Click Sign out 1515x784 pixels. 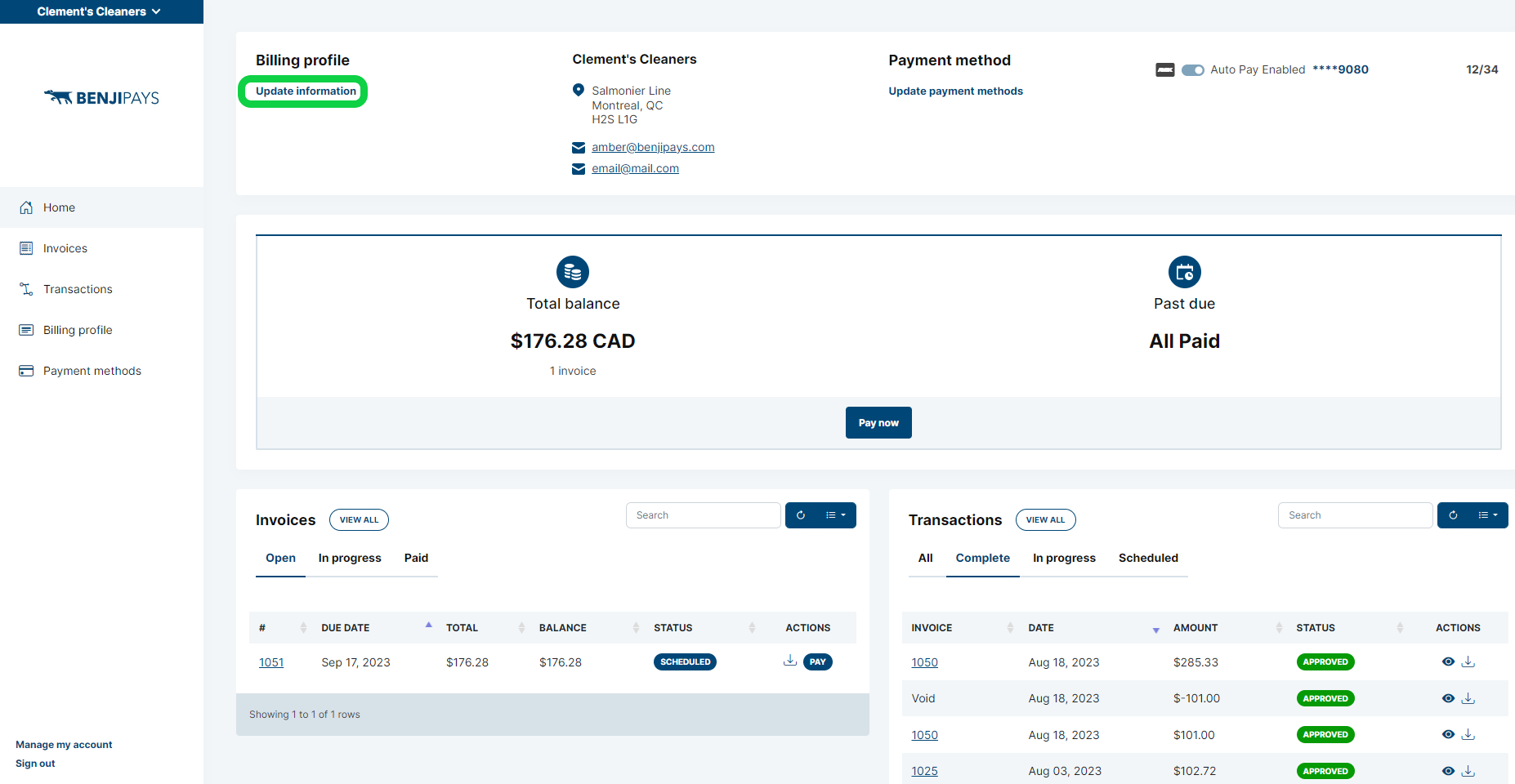click(x=35, y=764)
